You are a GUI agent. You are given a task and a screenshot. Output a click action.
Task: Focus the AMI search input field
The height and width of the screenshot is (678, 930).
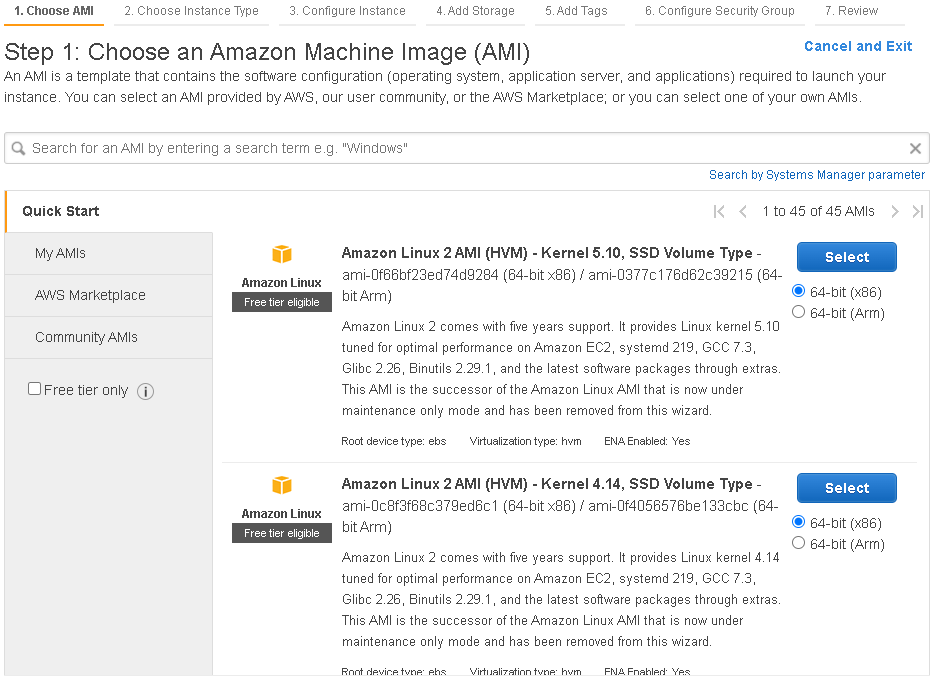(x=467, y=148)
